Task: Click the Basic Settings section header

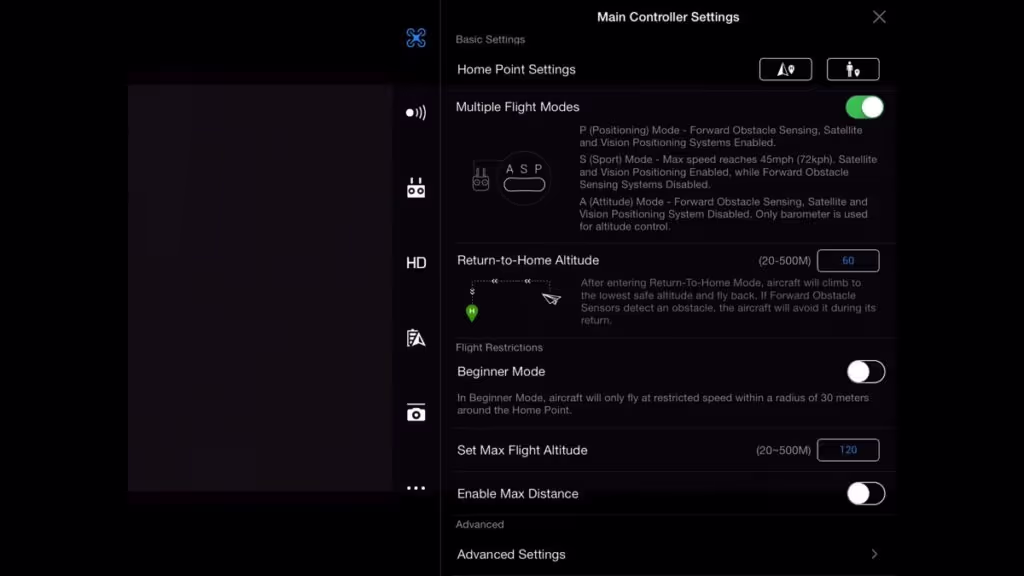Action: [x=490, y=39]
